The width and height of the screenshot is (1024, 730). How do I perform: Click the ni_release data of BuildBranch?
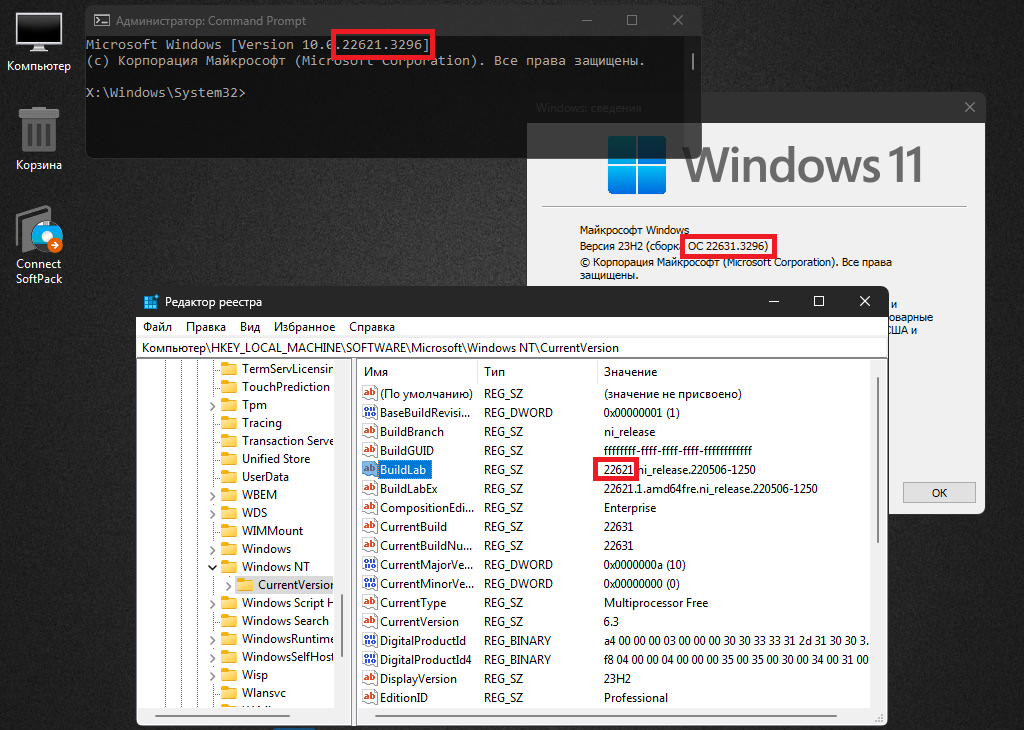[x=630, y=432]
